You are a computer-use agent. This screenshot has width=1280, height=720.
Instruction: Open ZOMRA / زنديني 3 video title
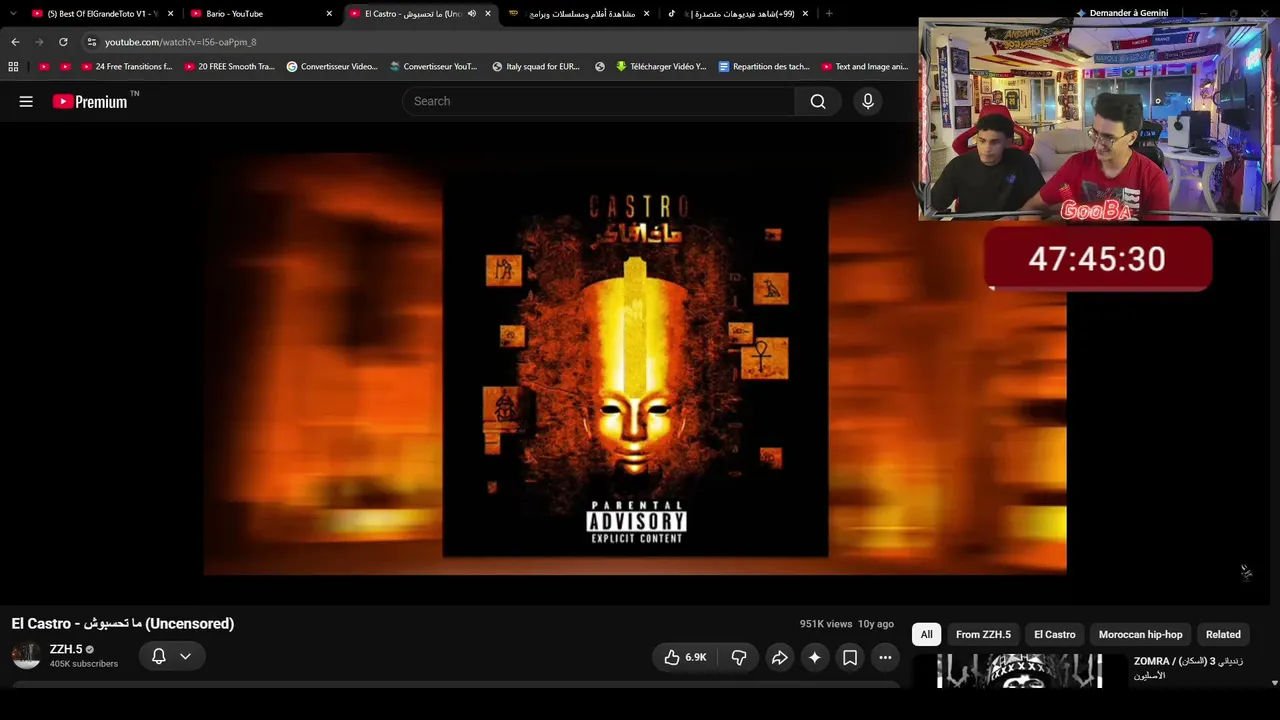tap(1188, 667)
